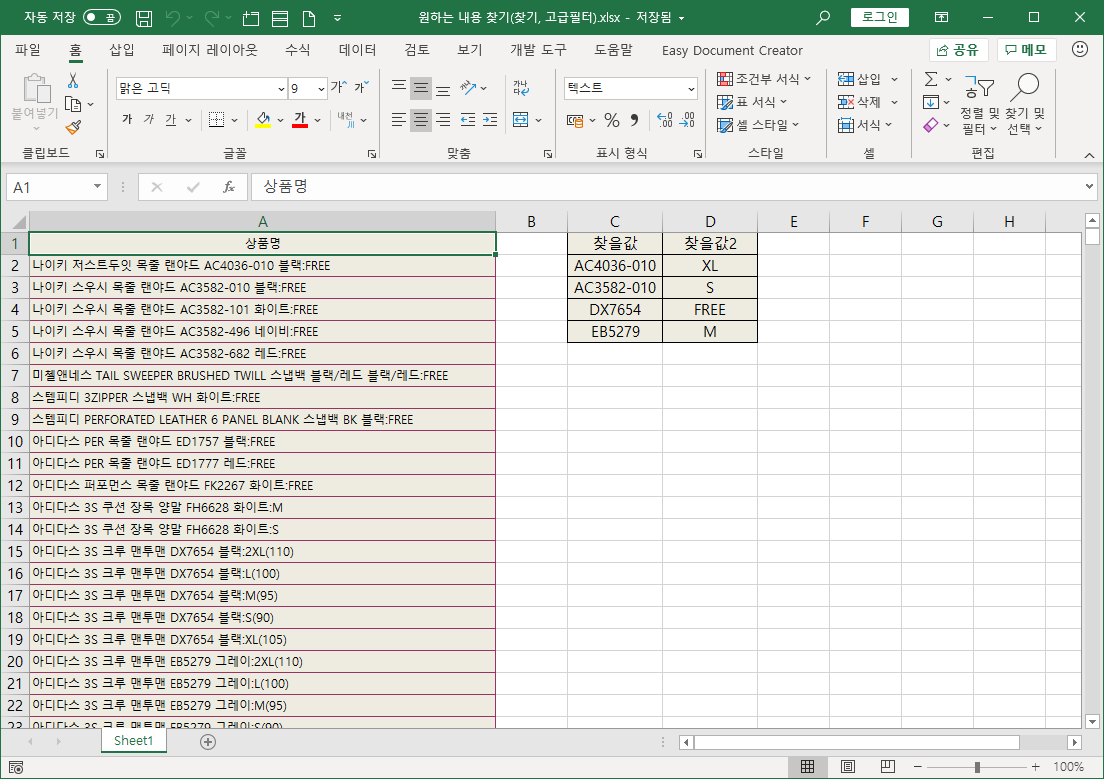Toggle bold formatting
This screenshot has height=779, width=1104.
(127, 120)
